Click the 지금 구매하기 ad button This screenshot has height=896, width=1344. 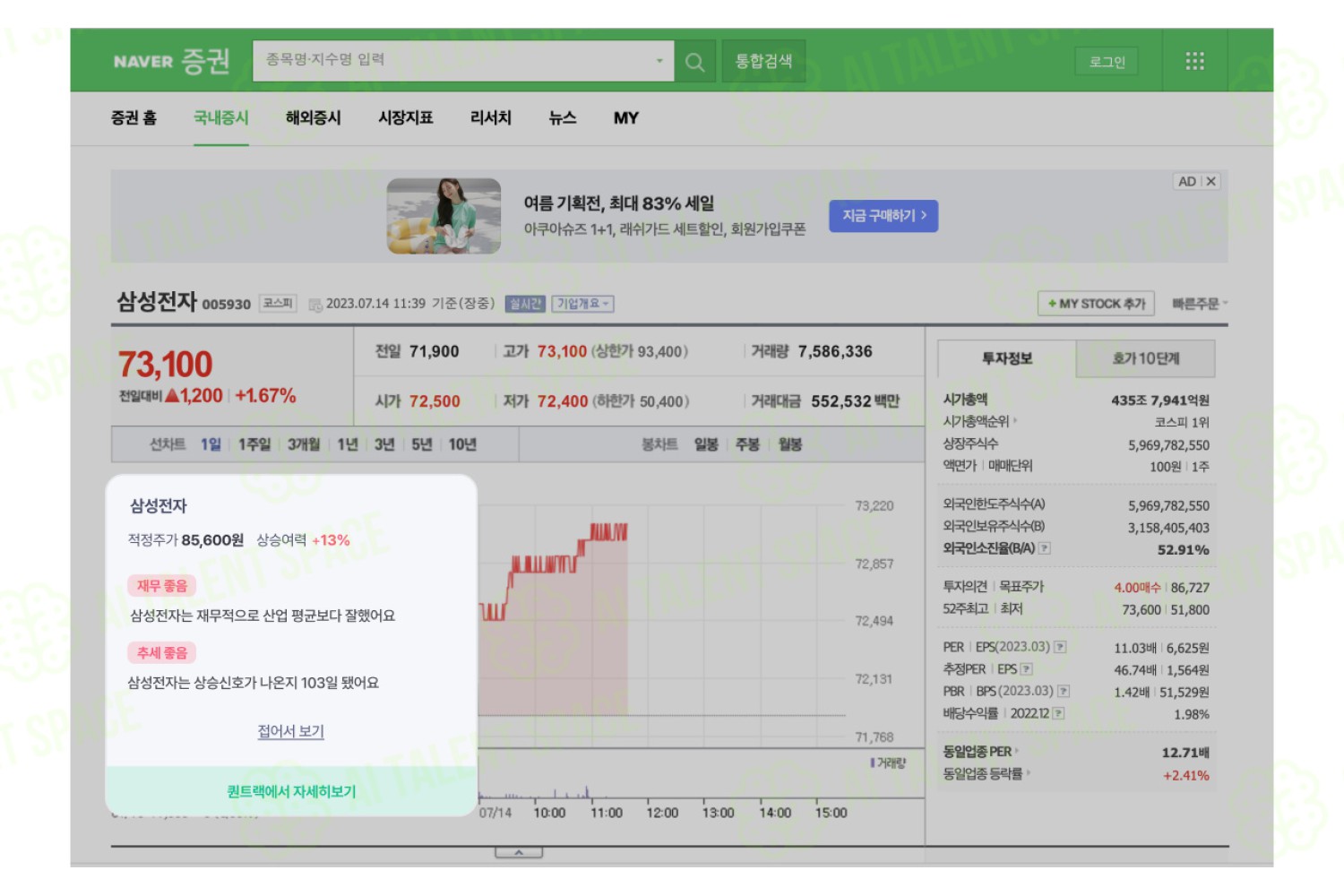pos(883,216)
